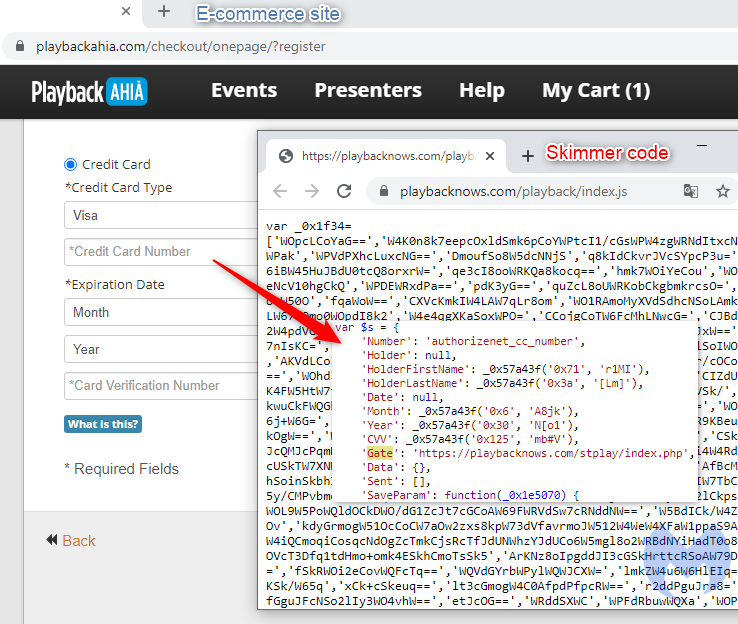The width and height of the screenshot is (738, 624).
Task: Go forward in the skimmer code browser
Action: [312, 191]
